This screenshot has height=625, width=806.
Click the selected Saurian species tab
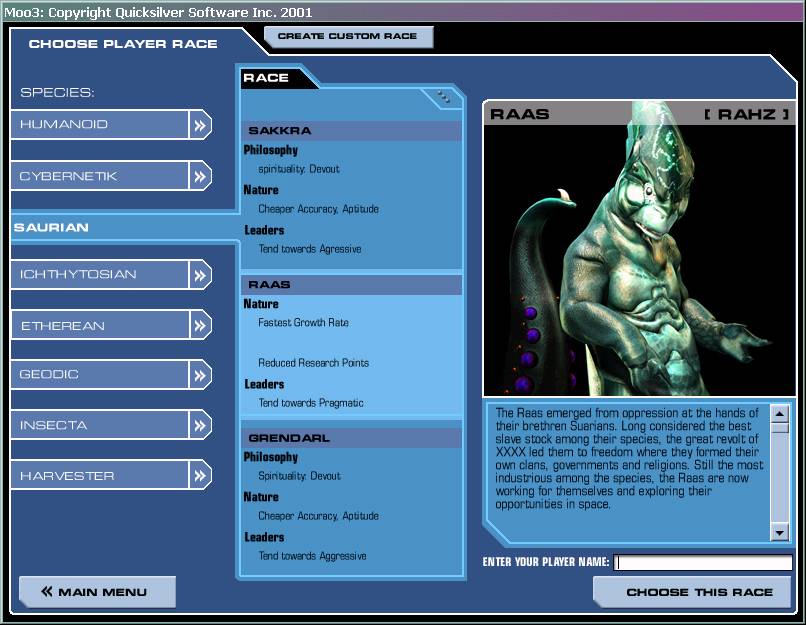(125, 228)
